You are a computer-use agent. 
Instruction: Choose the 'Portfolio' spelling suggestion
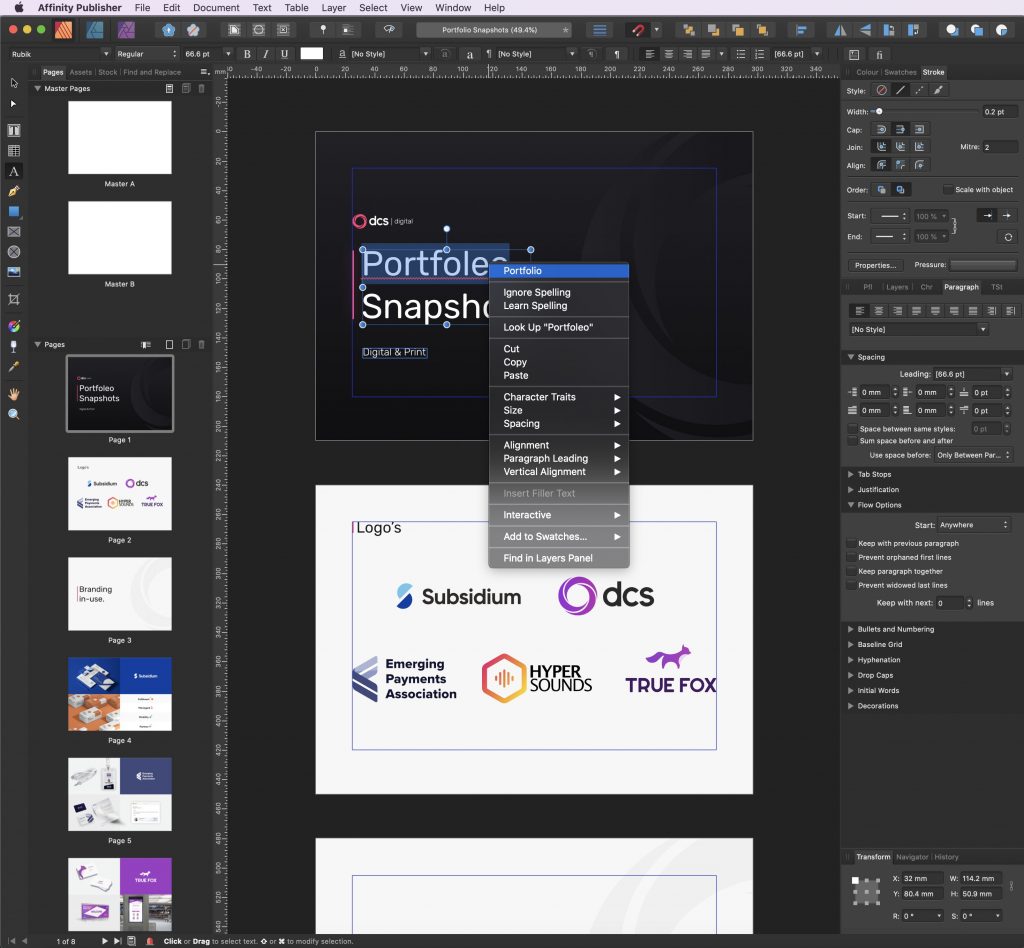click(x=559, y=271)
